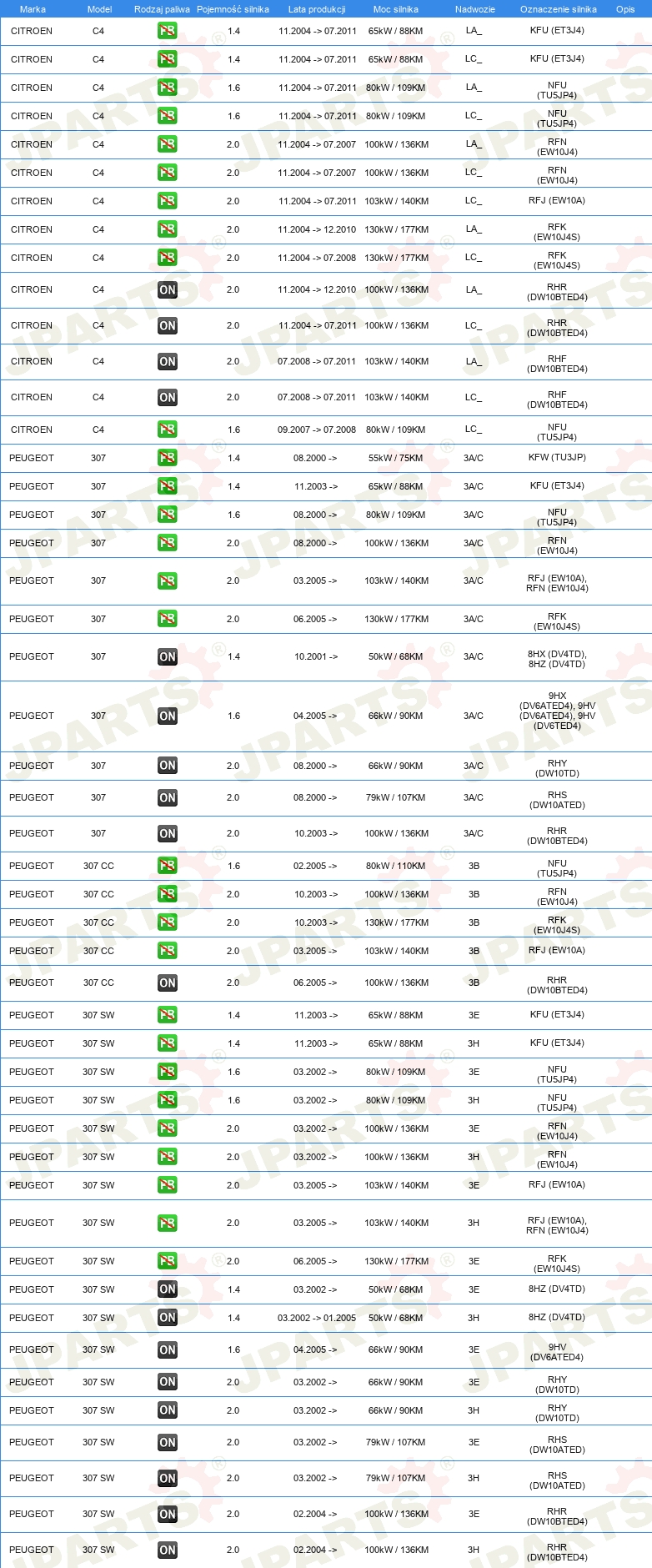The height and width of the screenshot is (1568, 652).
Task: Click the petrol icon for Peugeot 307 KFW (TU3JP)
Action: pos(167,458)
